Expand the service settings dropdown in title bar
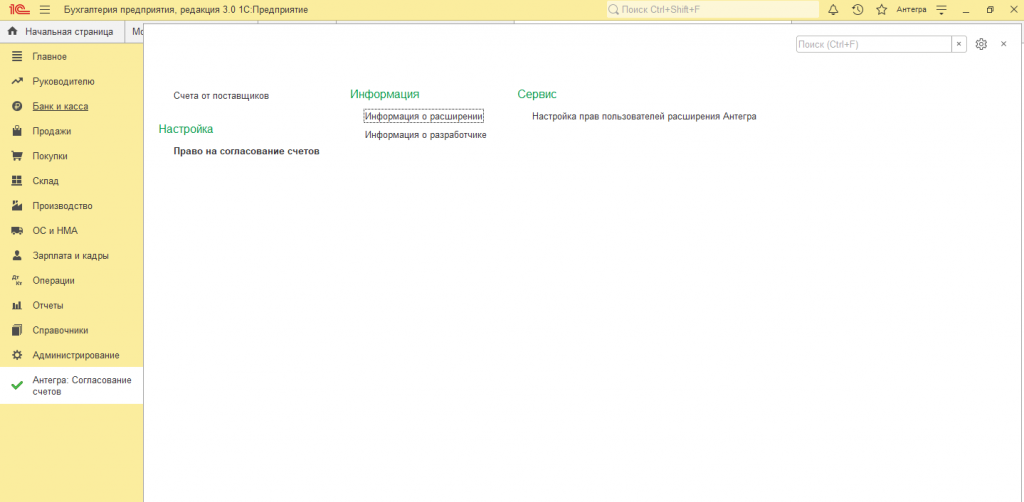 [x=940, y=10]
